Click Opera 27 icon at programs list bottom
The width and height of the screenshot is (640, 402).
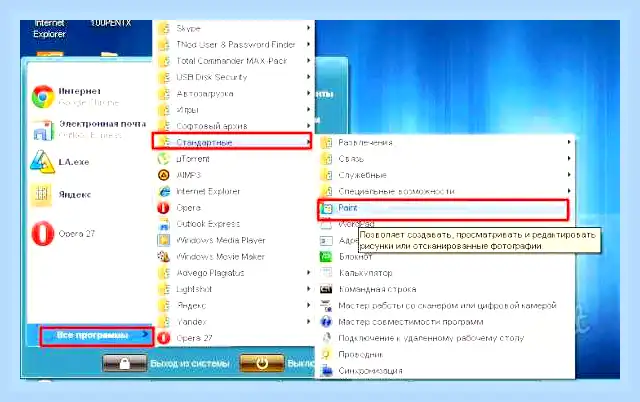coord(164,338)
